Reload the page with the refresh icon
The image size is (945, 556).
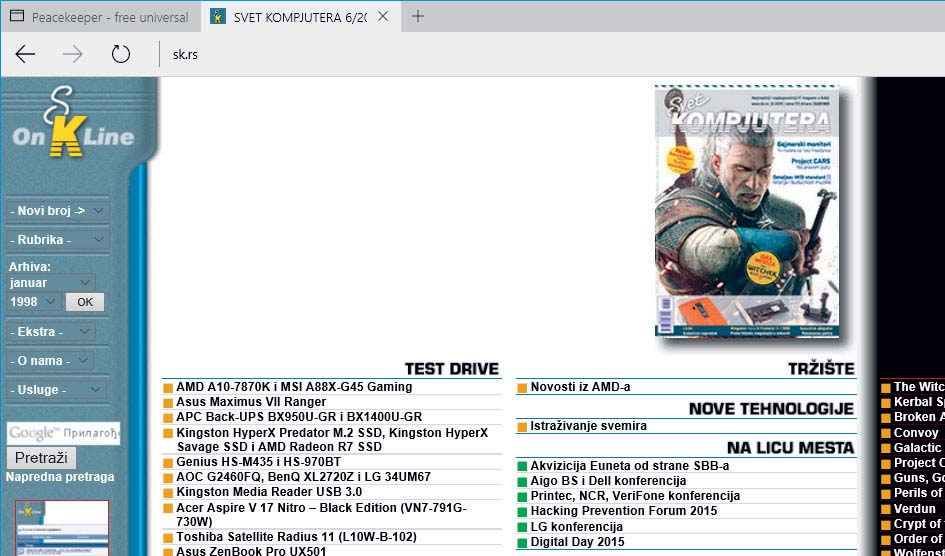[x=121, y=54]
